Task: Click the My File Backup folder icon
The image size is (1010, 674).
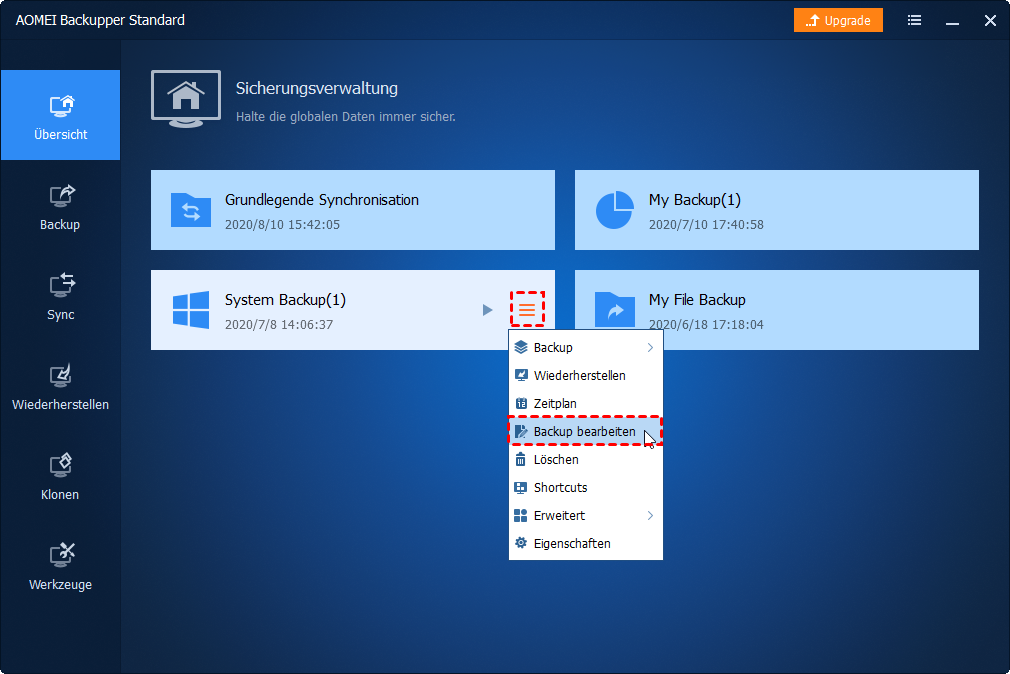Action: click(615, 310)
